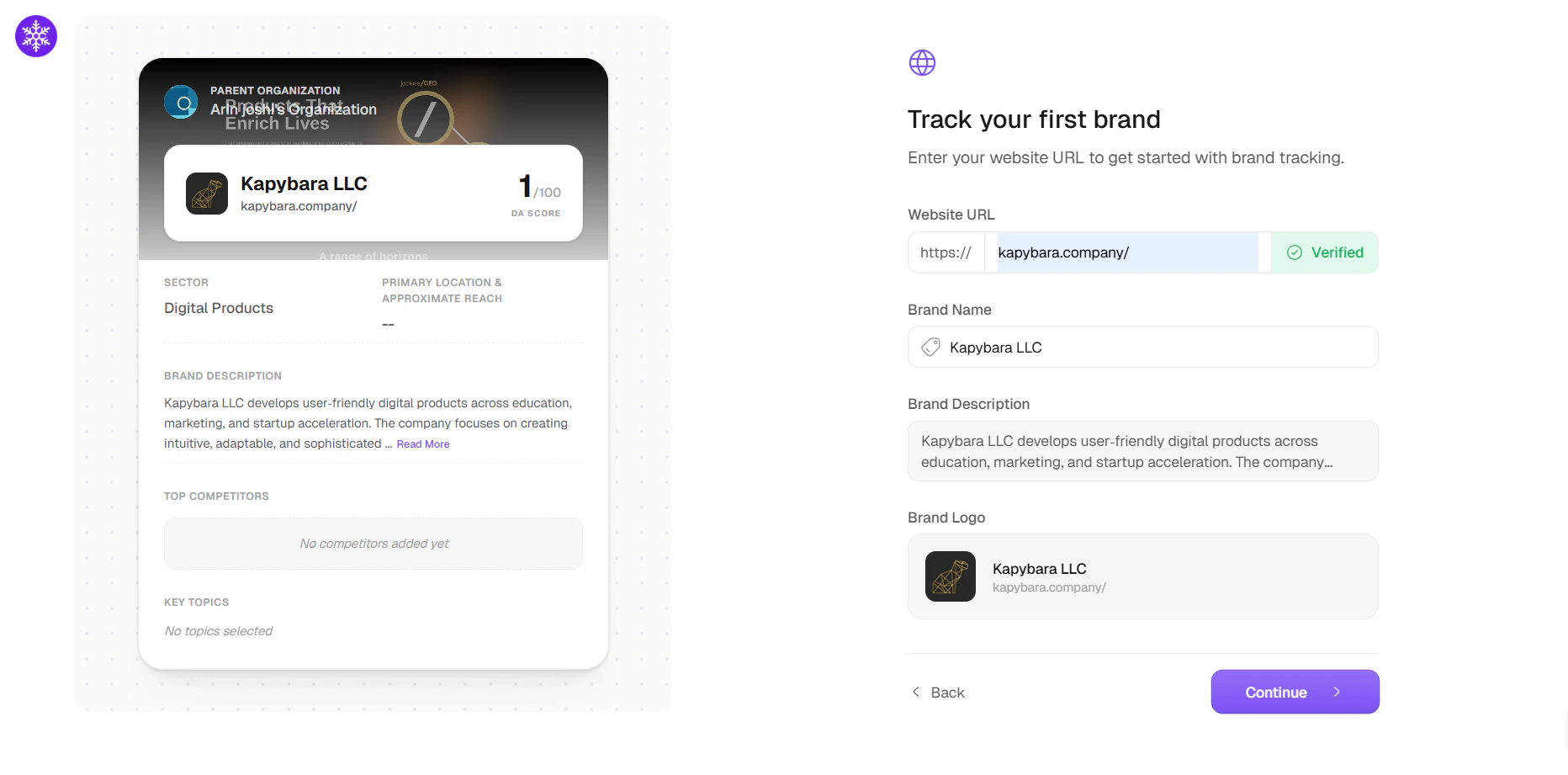
Task: Click the purple snowflake app logo
Action: [35, 36]
